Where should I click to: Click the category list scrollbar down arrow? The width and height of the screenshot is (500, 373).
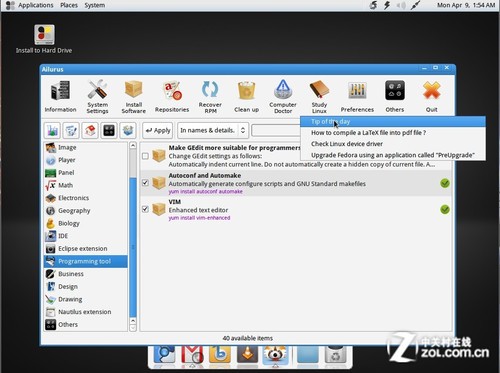point(133,328)
